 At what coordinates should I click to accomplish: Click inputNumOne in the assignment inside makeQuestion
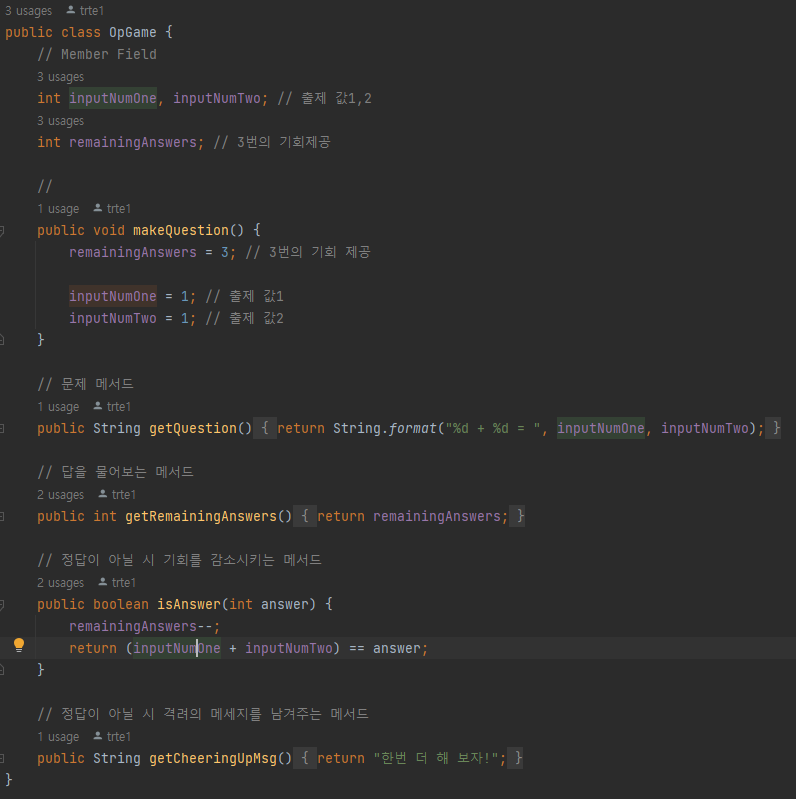pyautogui.click(x=113, y=296)
